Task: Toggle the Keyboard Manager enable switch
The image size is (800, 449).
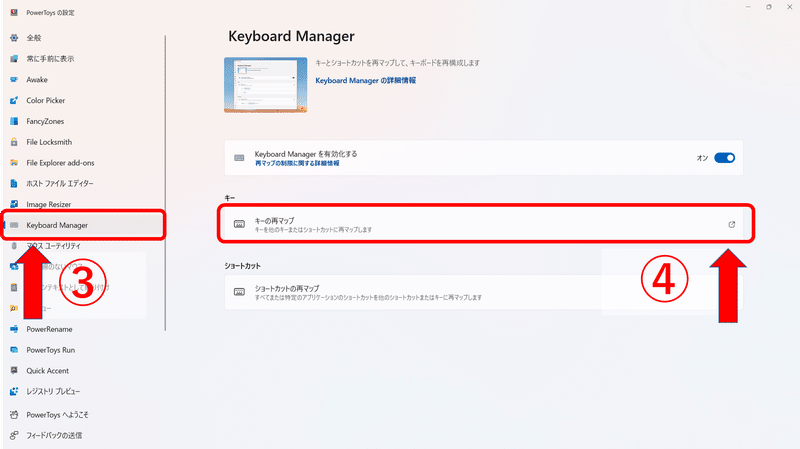Action: click(724, 158)
